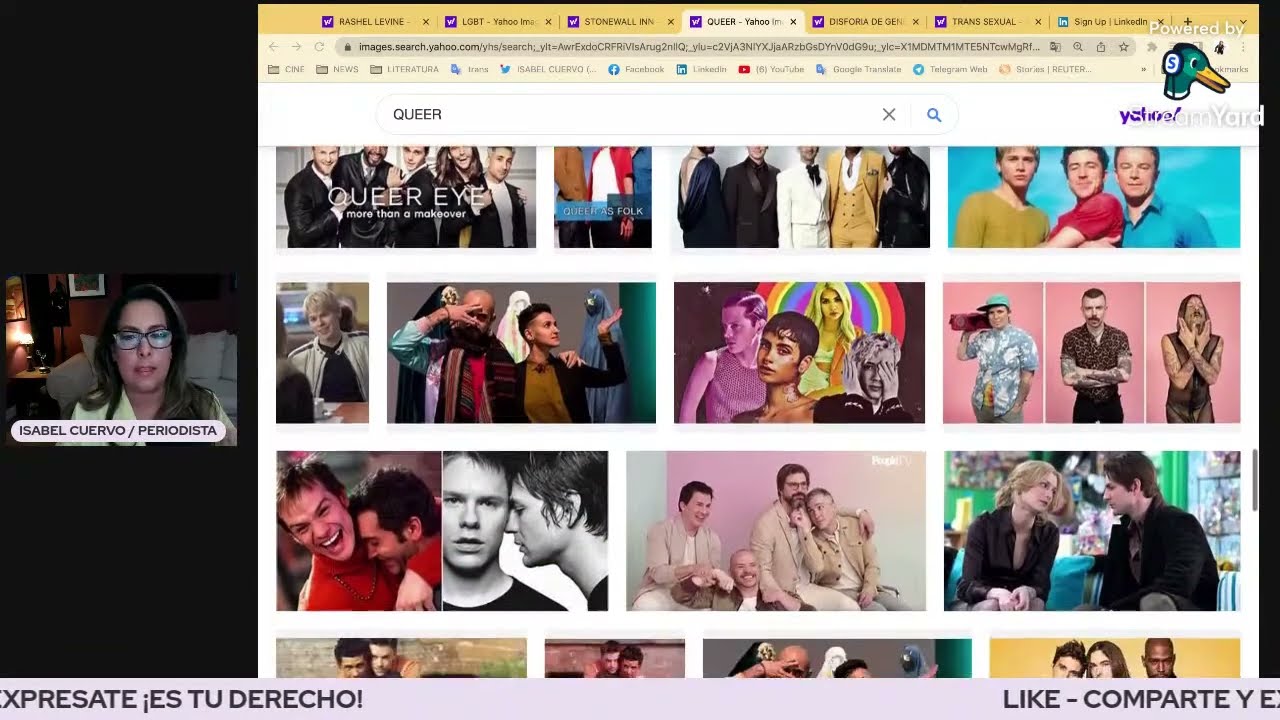Reload the current page
This screenshot has width=1280, height=720.
point(319,47)
